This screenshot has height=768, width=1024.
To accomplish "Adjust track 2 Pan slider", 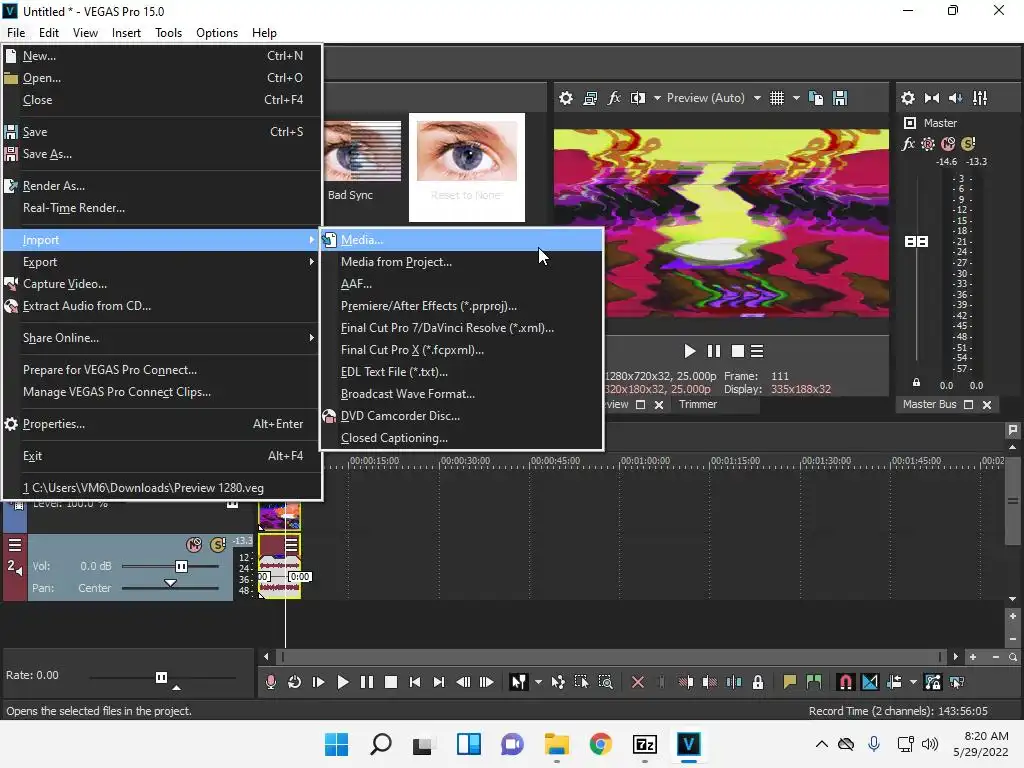I will [x=170, y=583].
